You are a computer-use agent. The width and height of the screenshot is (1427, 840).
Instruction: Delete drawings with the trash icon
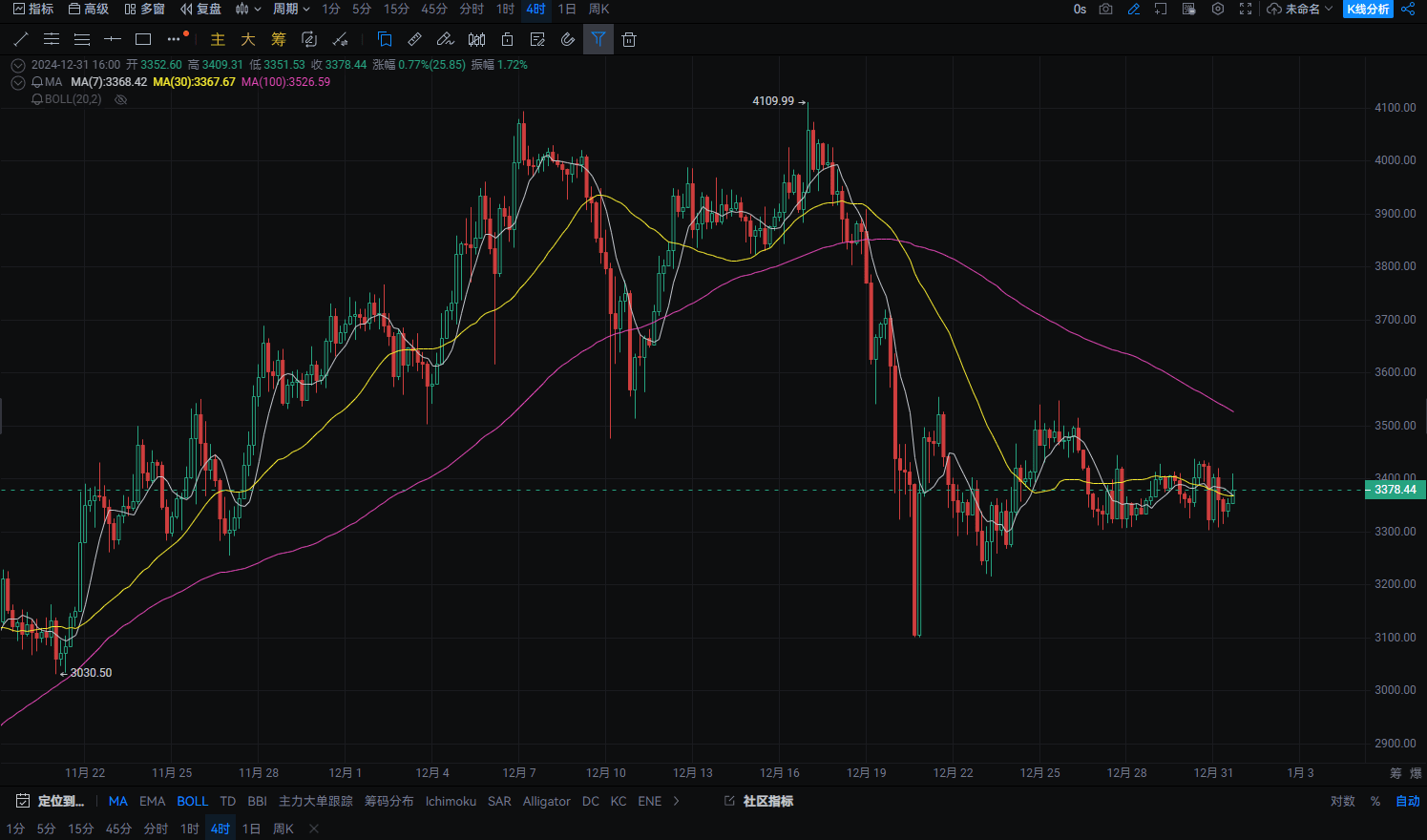[628, 39]
